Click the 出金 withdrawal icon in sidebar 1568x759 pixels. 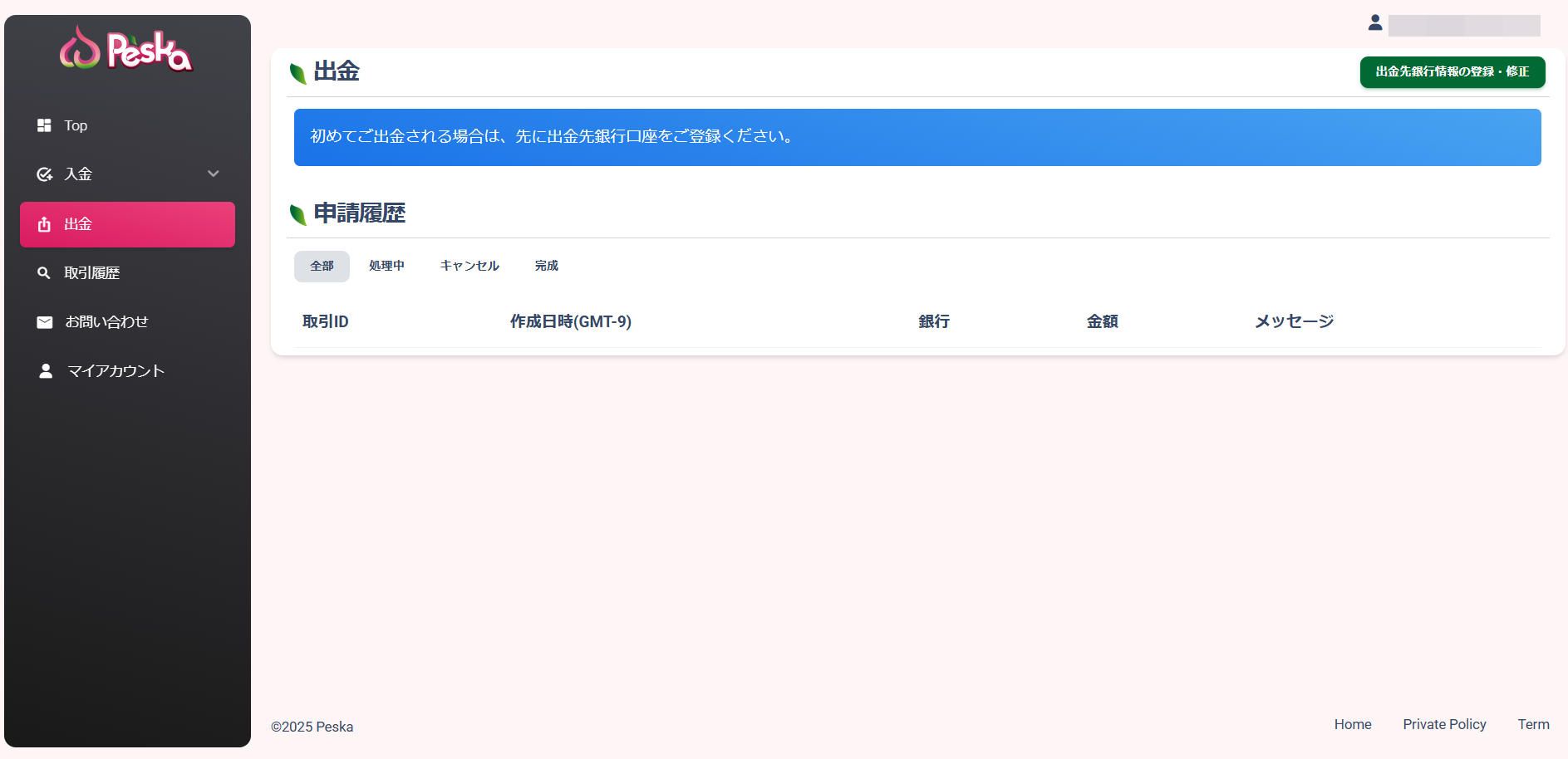44,224
